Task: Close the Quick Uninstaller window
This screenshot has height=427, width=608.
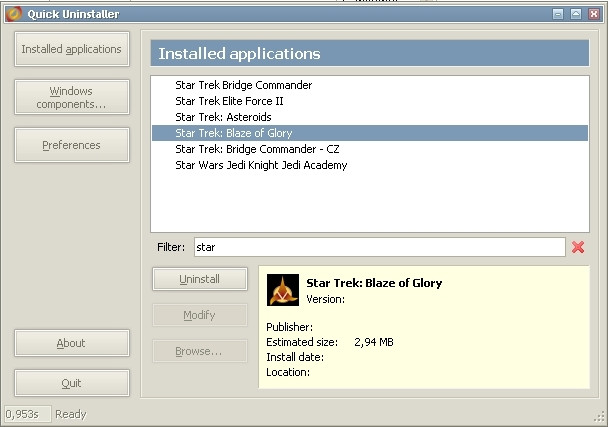Action: pos(594,14)
